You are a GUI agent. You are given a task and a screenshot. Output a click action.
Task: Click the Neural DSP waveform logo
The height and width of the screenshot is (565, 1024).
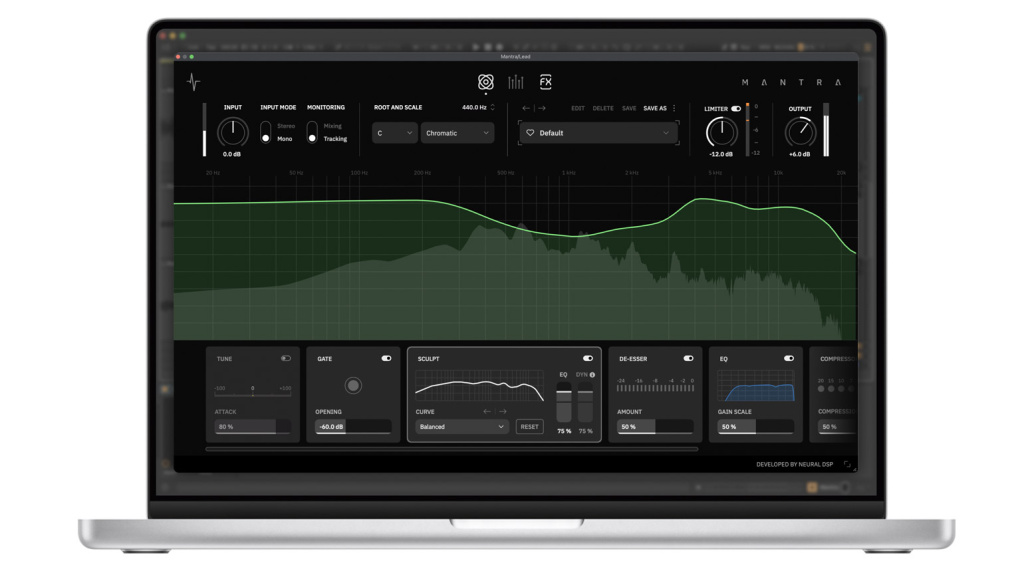coord(193,82)
